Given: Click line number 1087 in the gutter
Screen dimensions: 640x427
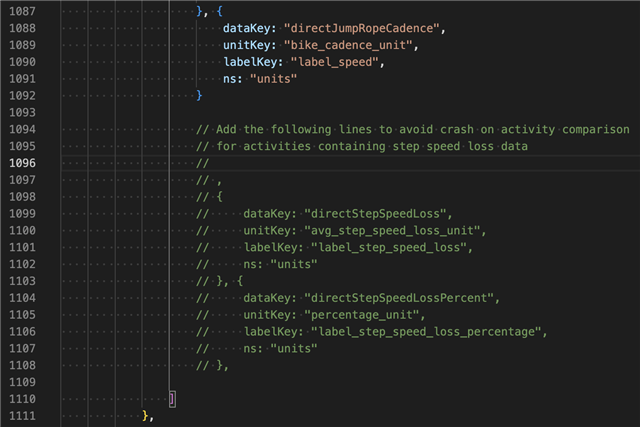Looking at the screenshot, I should click(x=22, y=10).
